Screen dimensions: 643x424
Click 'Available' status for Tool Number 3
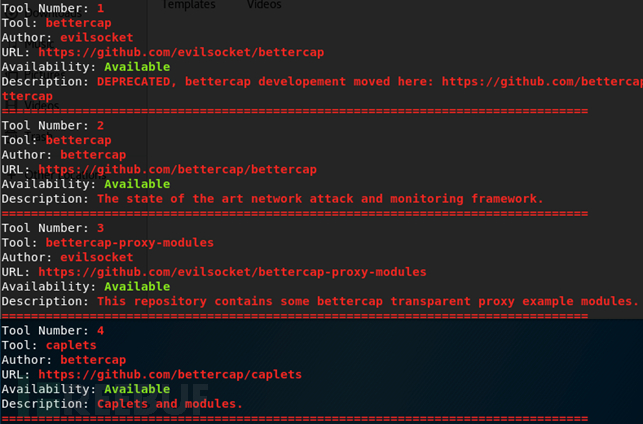pos(137,287)
